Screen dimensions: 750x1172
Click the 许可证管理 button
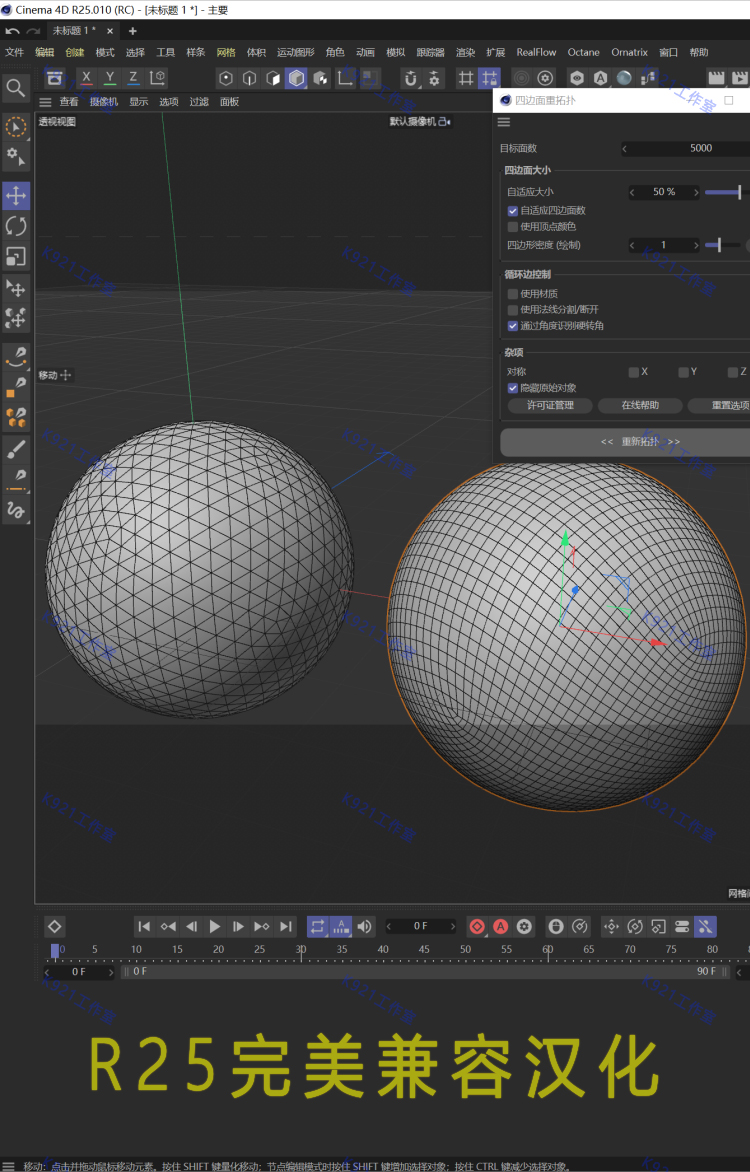(x=550, y=405)
